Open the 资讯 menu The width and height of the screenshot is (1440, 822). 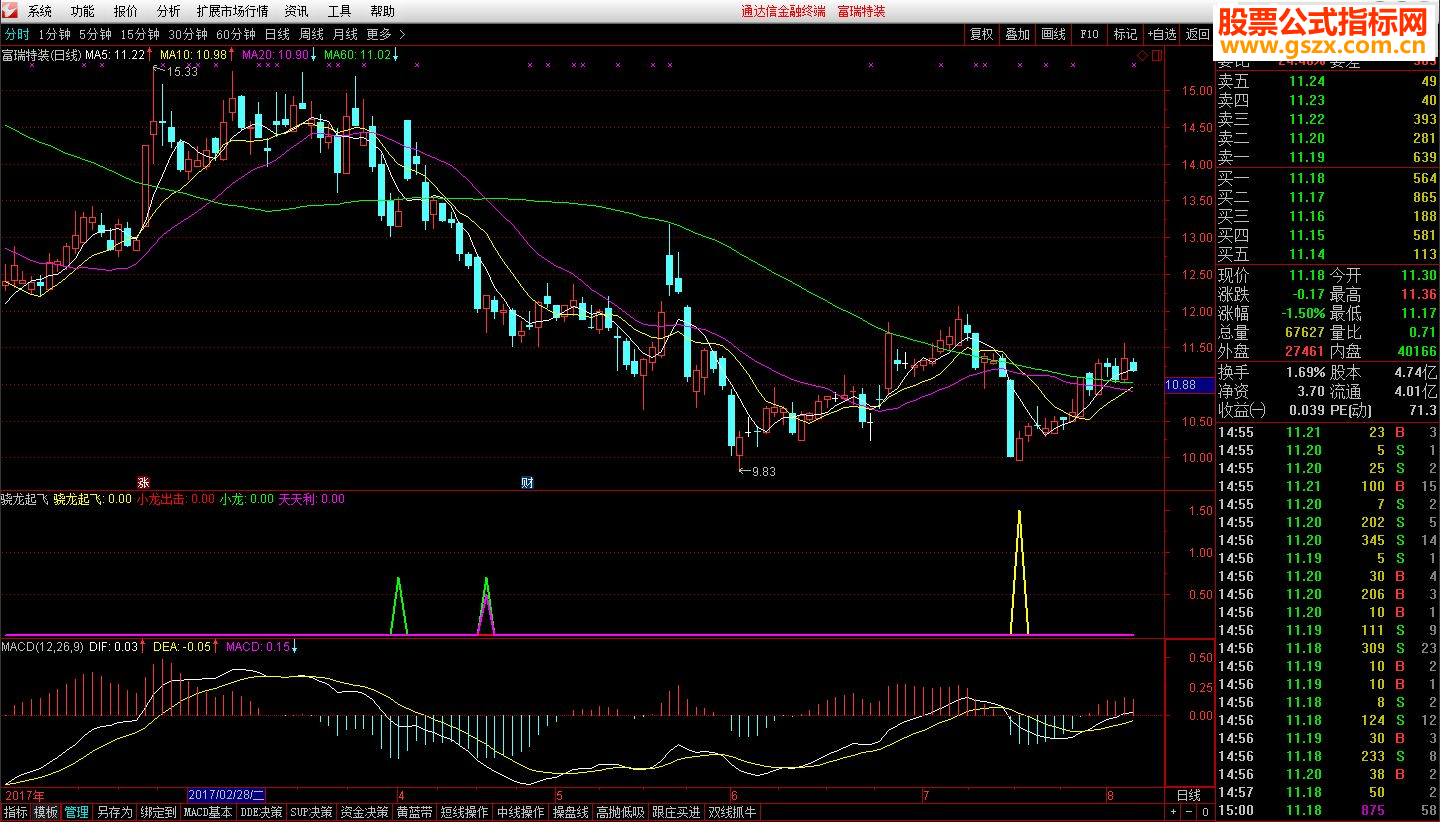tap(296, 11)
